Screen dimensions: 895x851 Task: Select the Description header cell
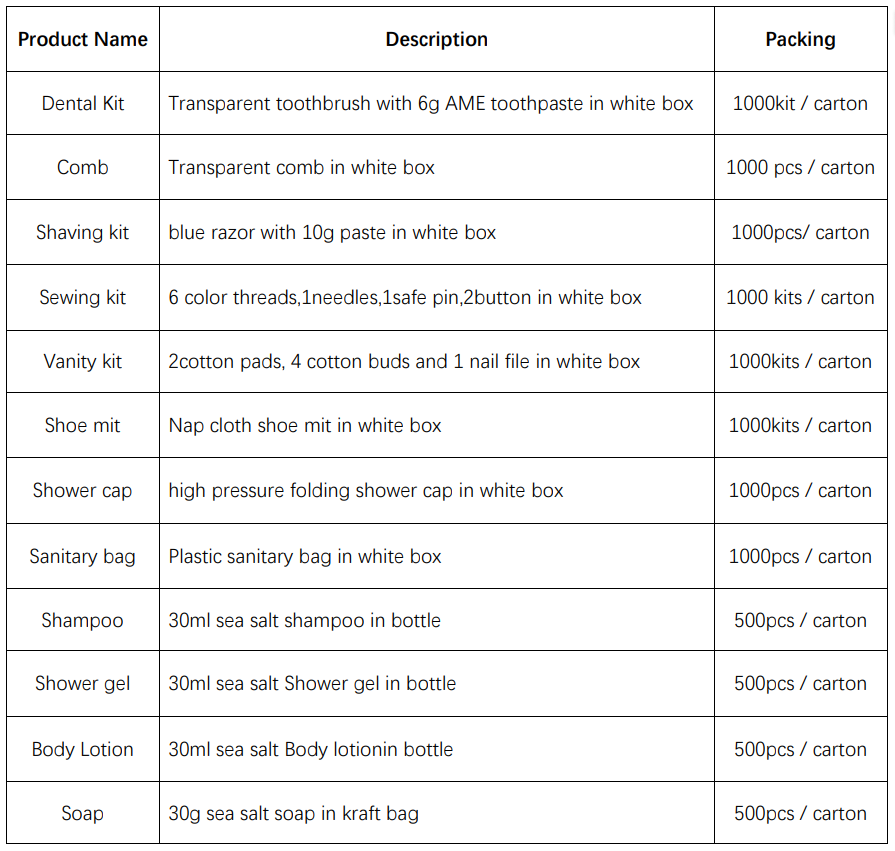pyautogui.click(x=437, y=39)
